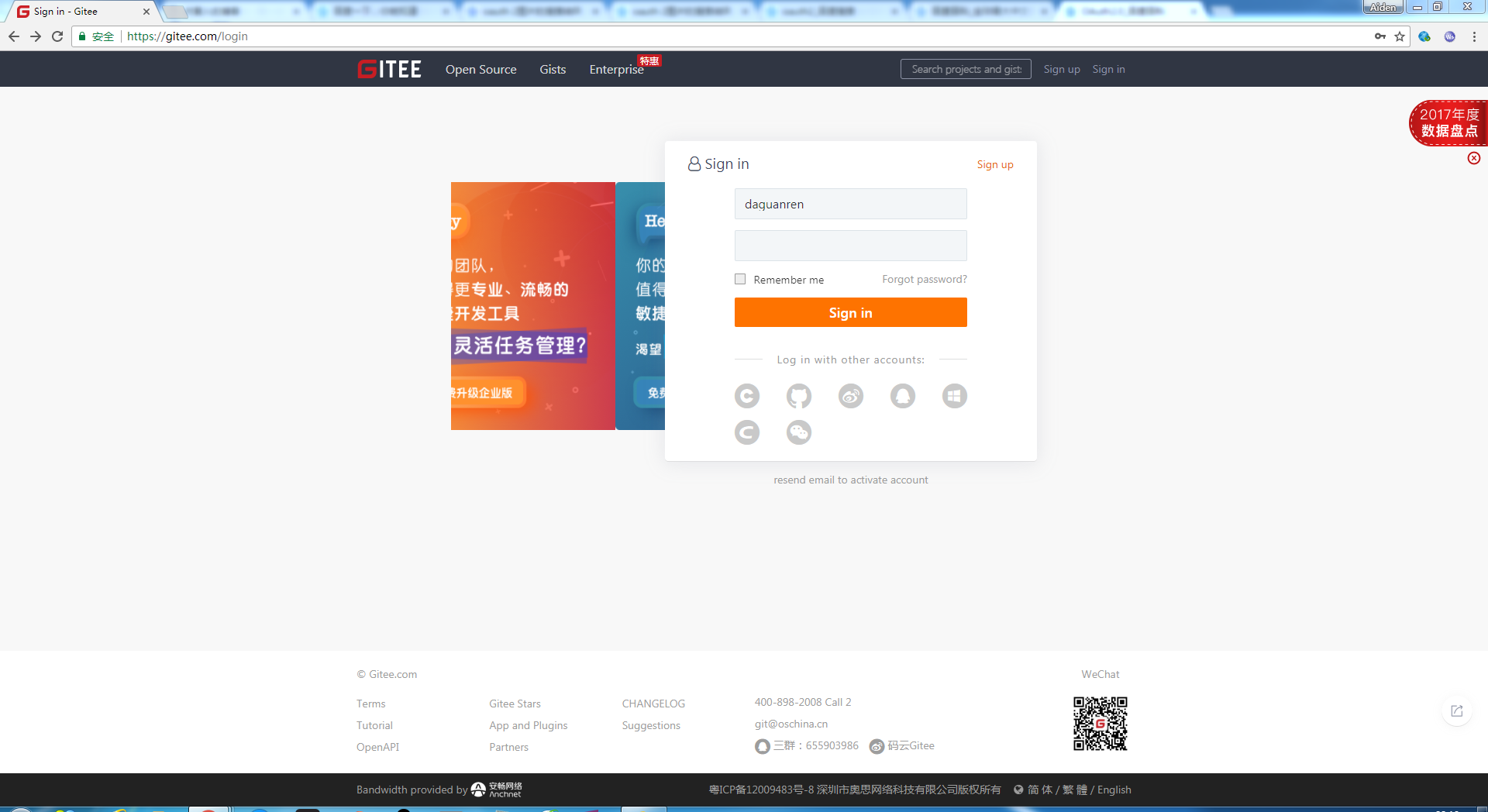The image size is (1488, 812).
Task: Click the orange Sign in button
Action: click(x=851, y=312)
